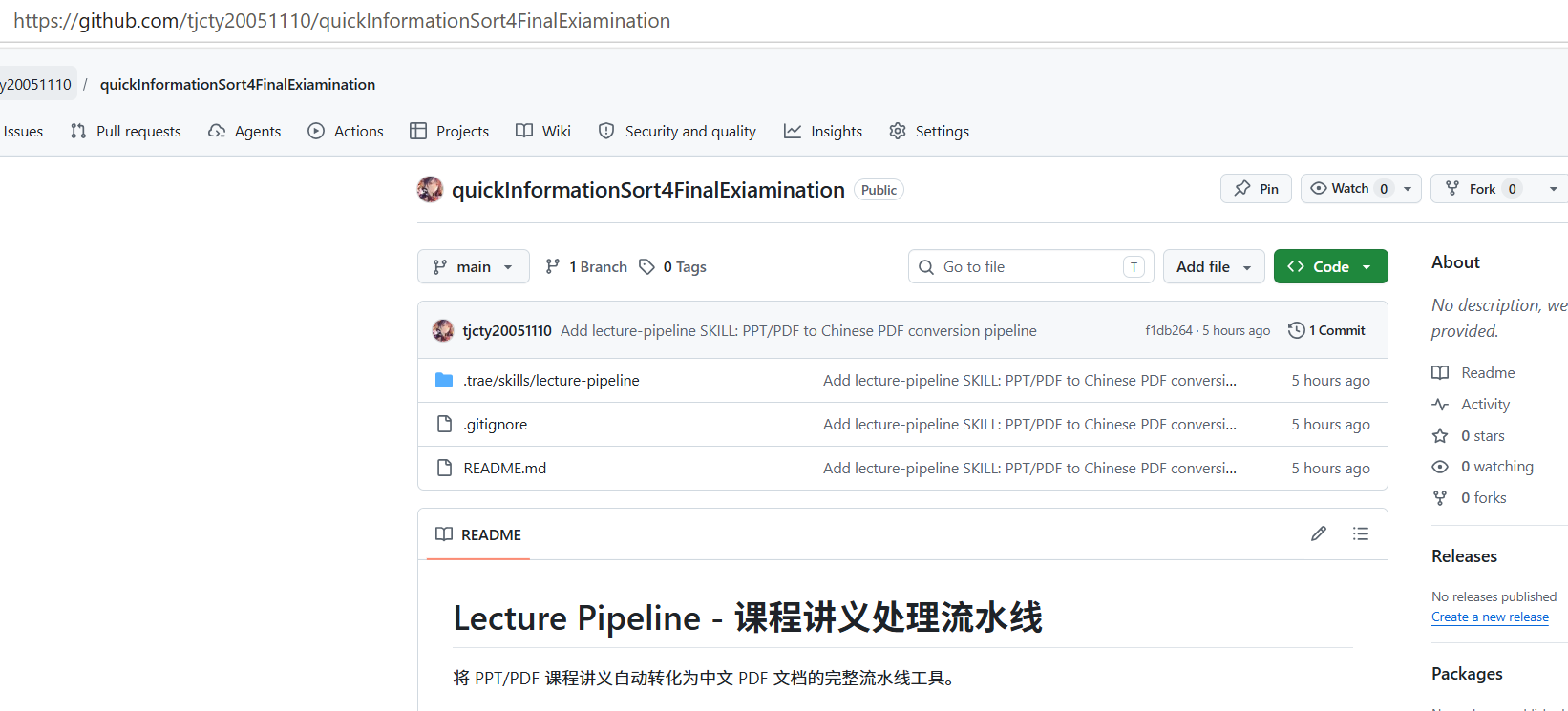Open the Packages heading link

[1467, 673]
